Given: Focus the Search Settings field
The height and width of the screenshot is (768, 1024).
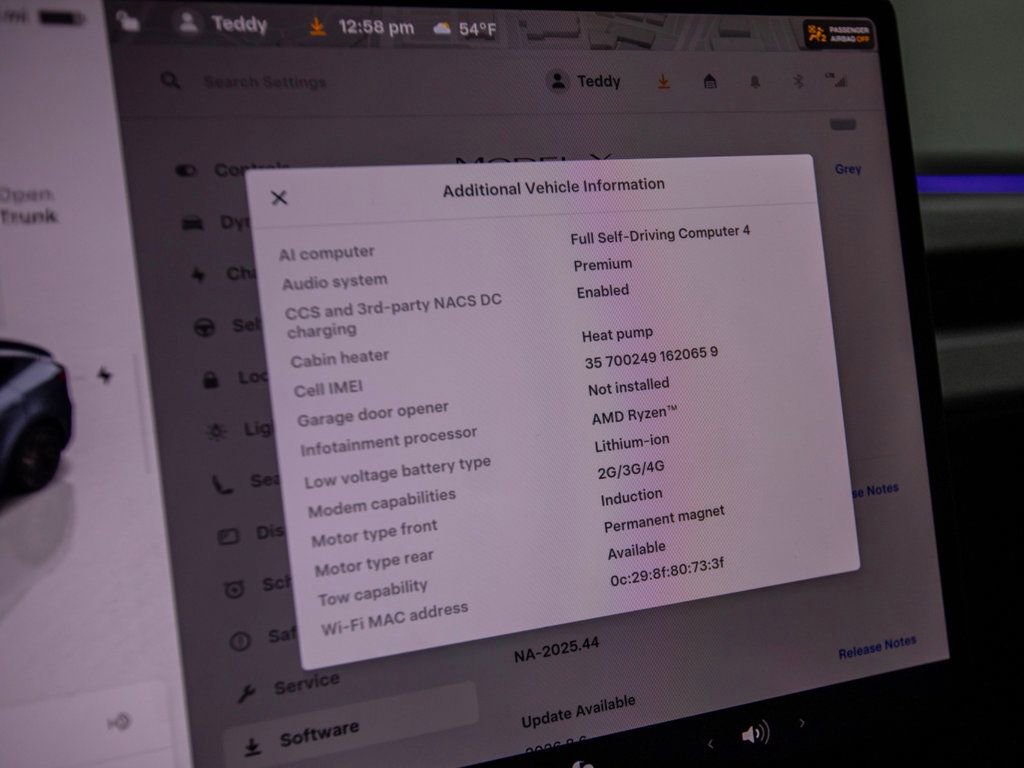Looking at the screenshot, I should [x=264, y=82].
